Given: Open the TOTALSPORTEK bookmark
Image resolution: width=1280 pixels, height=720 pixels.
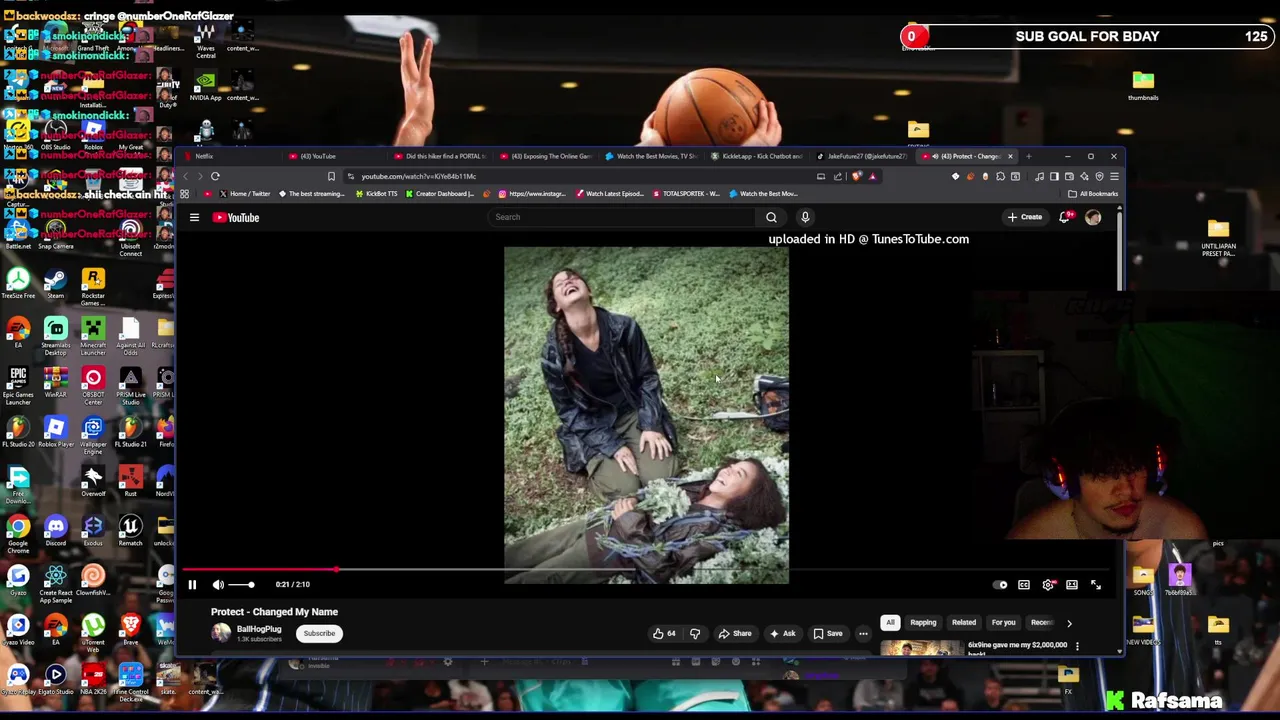Looking at the screenshot, I should (x=685, y=194).
